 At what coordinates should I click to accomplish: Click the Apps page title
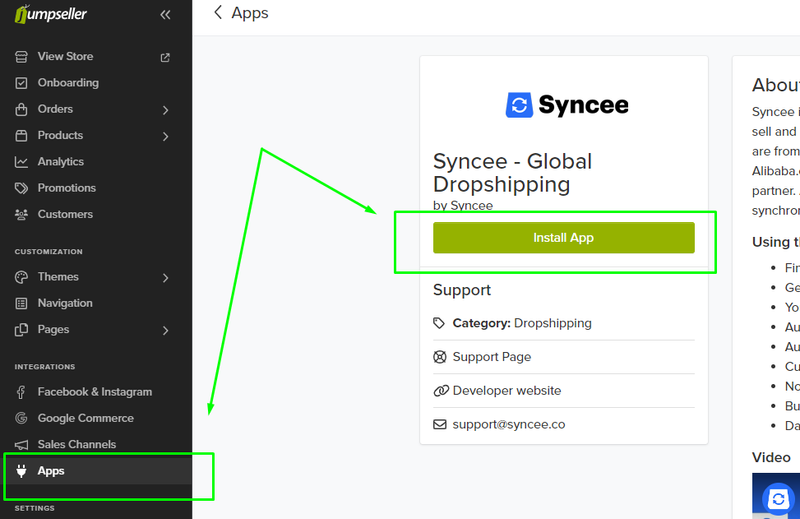pos(249,13)
